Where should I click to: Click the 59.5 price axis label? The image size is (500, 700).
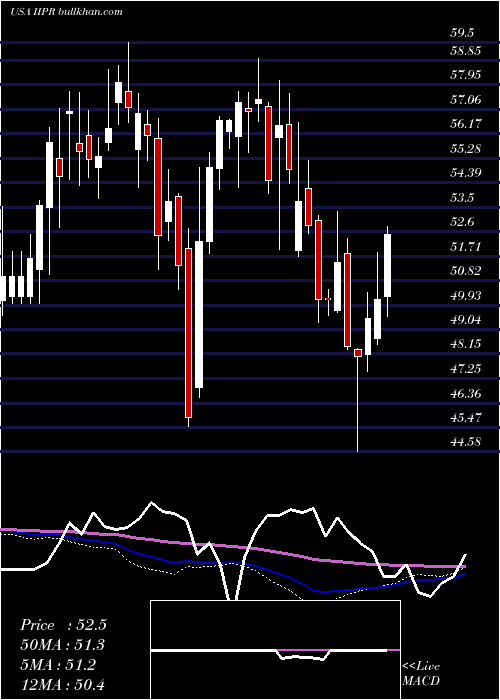pyautogui.click(x=462, y=33)
